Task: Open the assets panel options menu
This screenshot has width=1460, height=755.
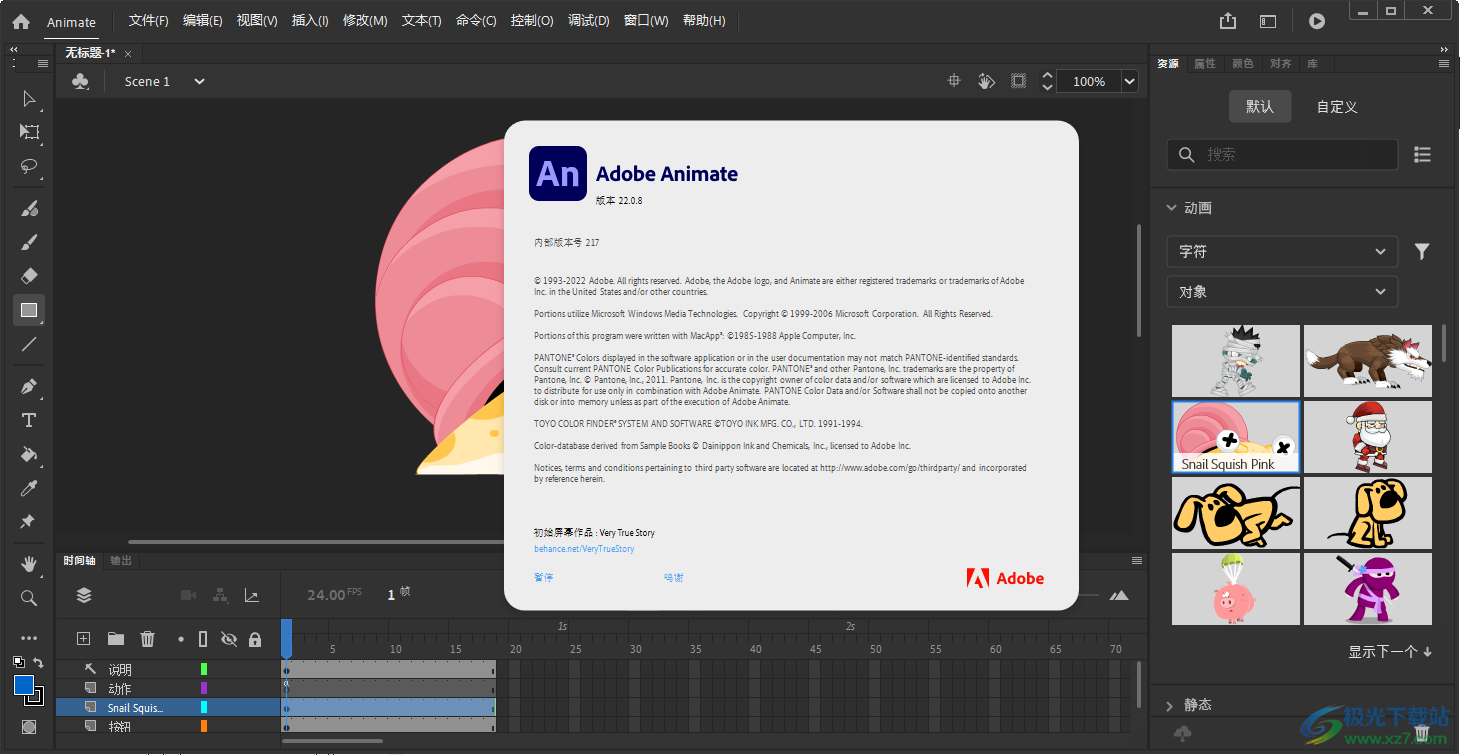Action: (1443, 63)
